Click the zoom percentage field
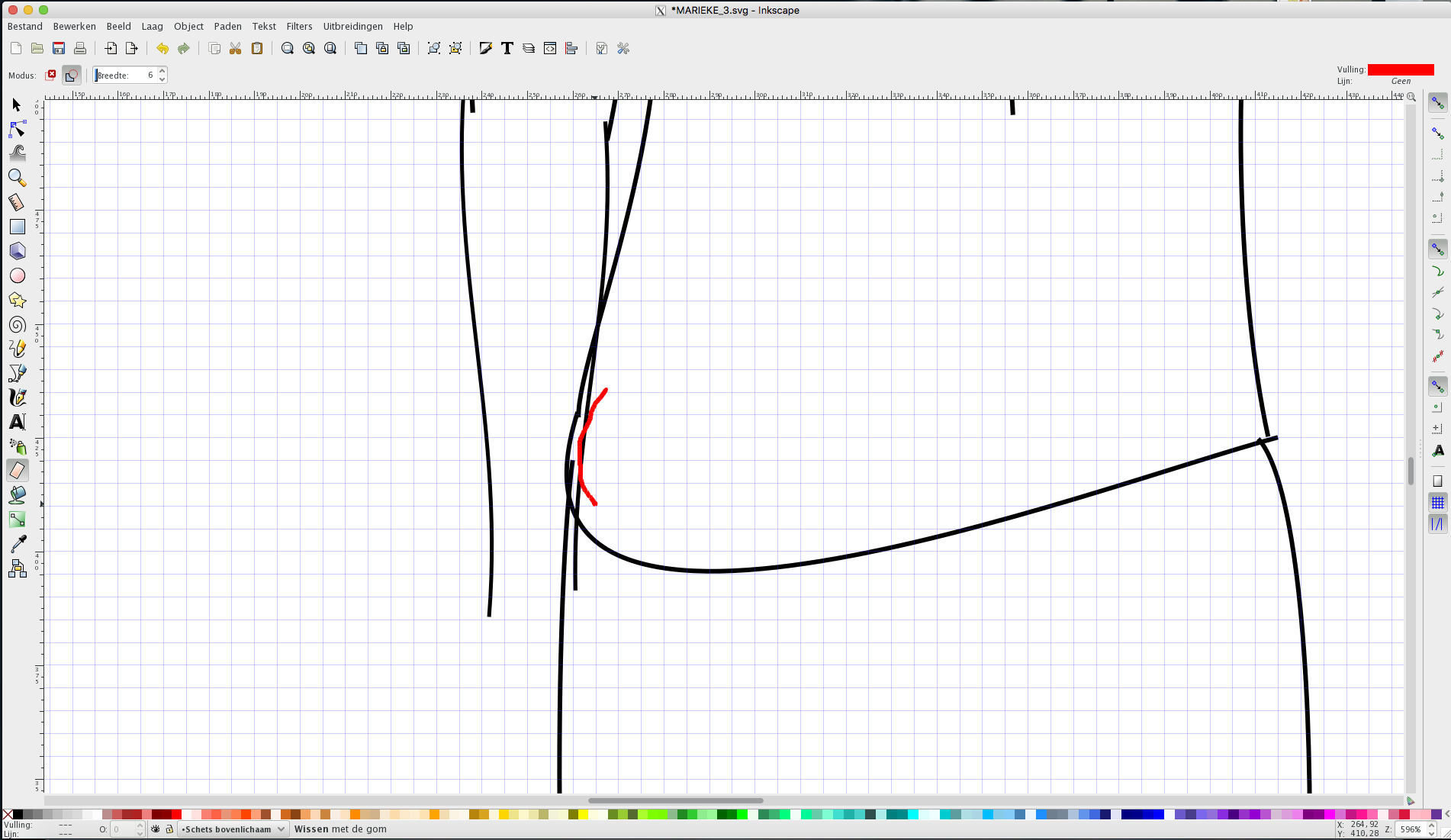Viewport: 1451px width, 840px height. (x=1410, y=829)
